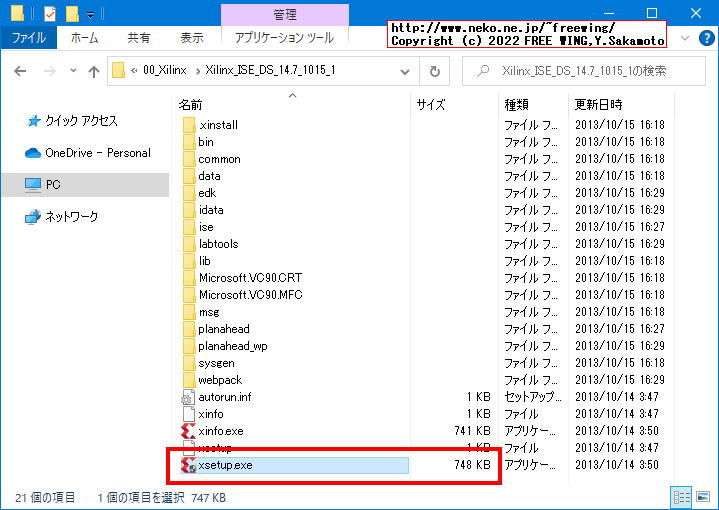
Task: Open the Explorer help icon
Action: (707, 38)
